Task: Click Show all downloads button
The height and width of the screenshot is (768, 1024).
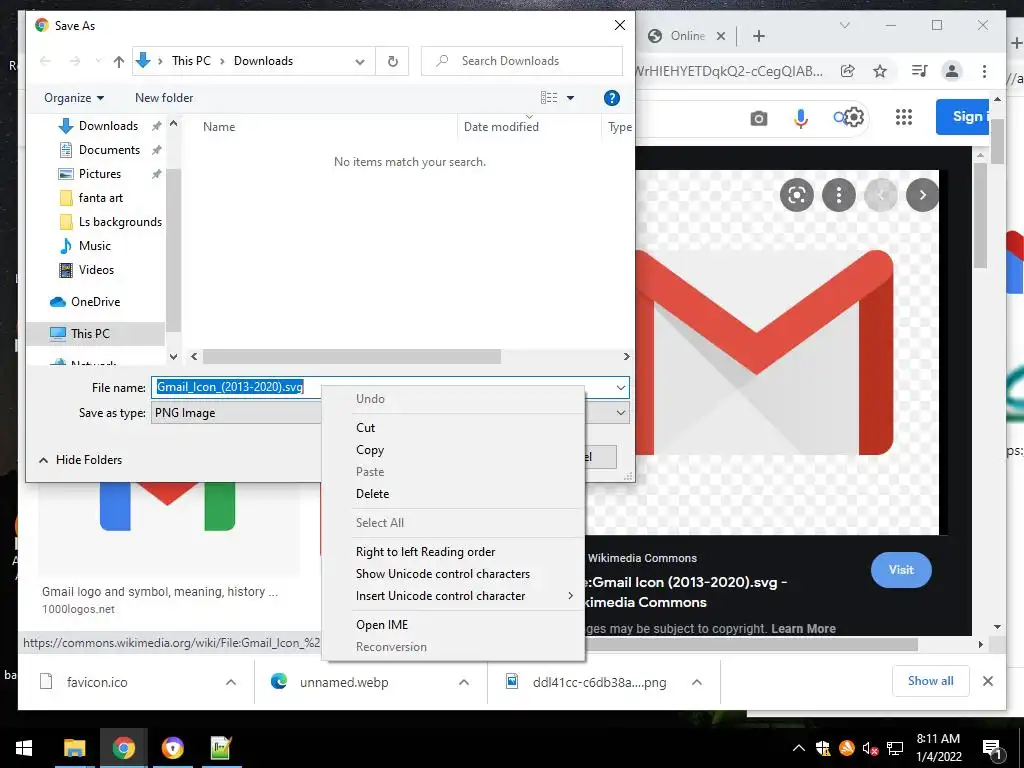Action: click(x=930, y=681)
